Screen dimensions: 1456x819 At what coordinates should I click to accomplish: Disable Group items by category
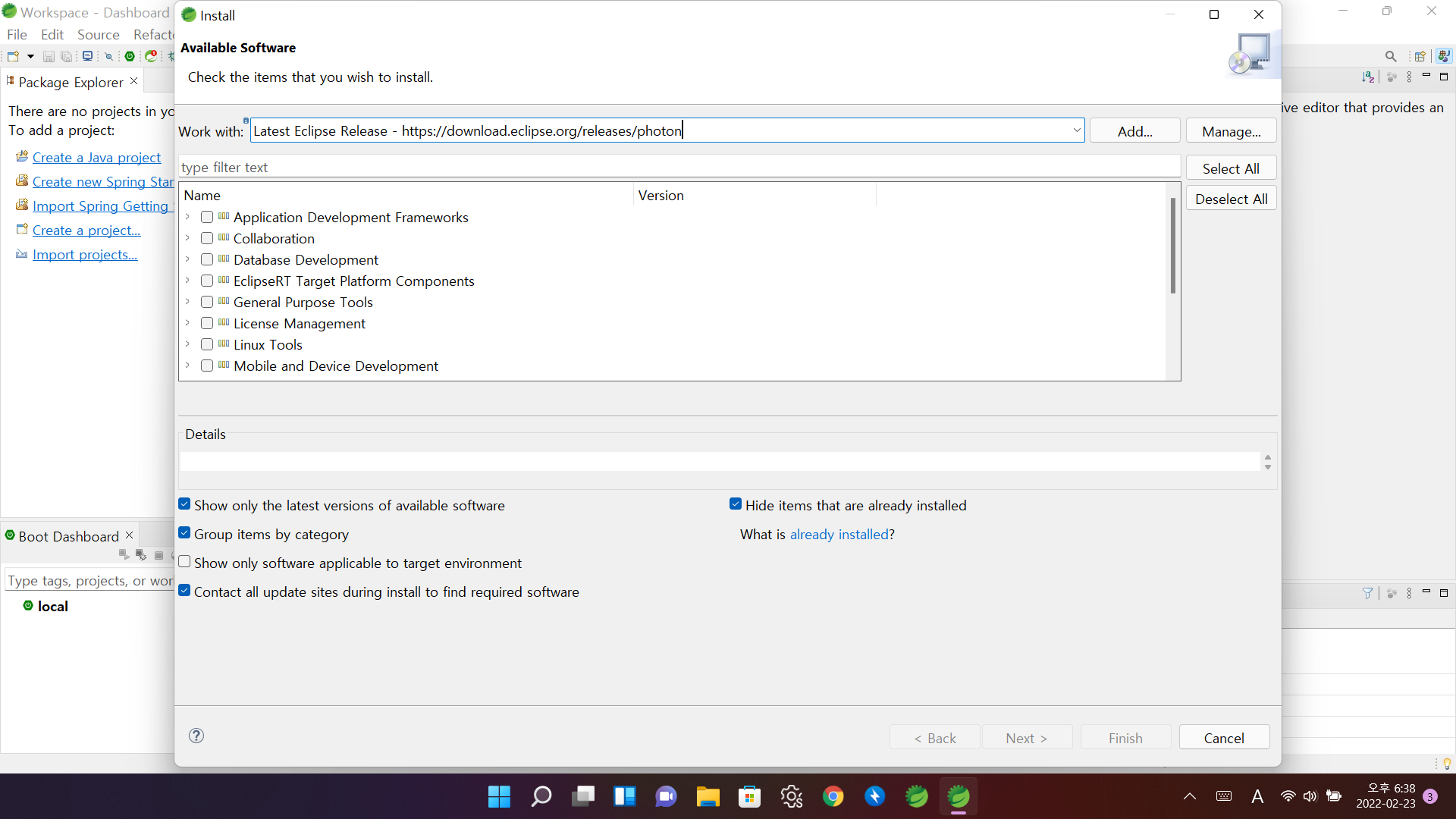pos(184,534)
